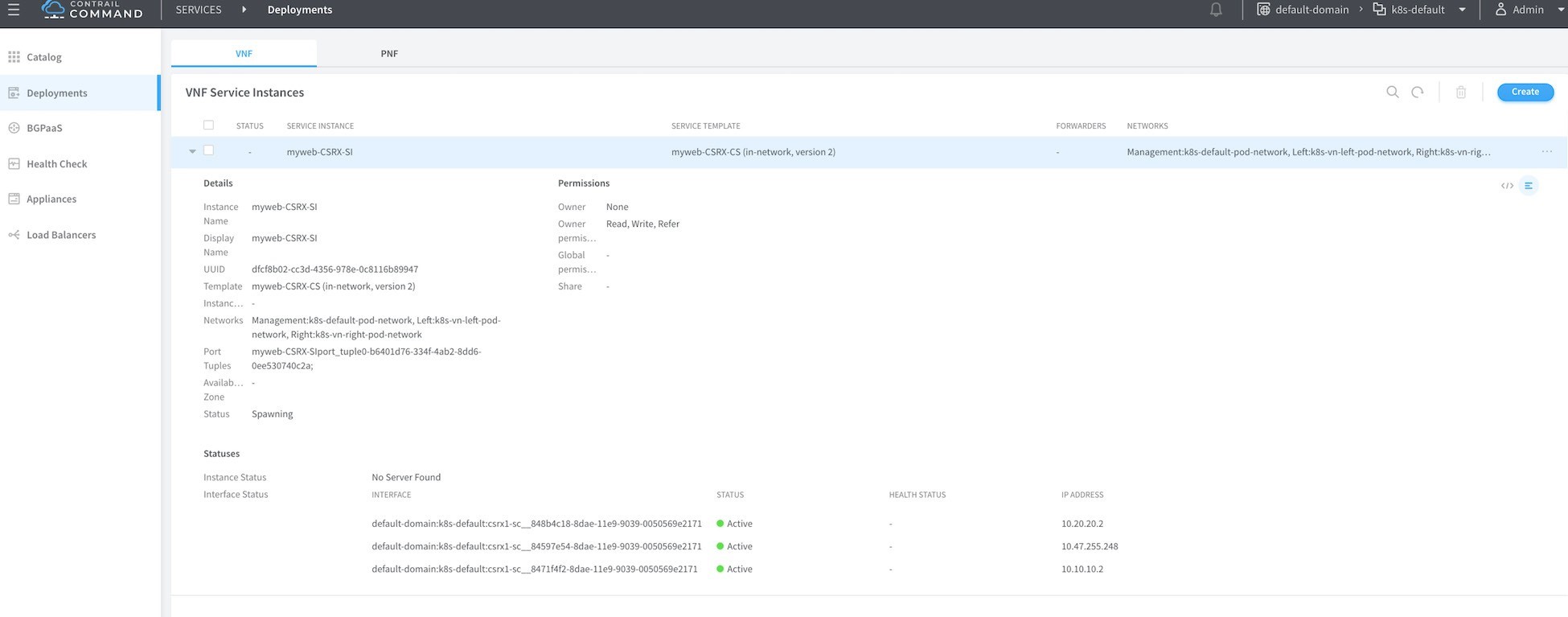Click the 'No Server Found' instance status
Image resolution: width=1568 pixels, height=617 pixels.
406,477
